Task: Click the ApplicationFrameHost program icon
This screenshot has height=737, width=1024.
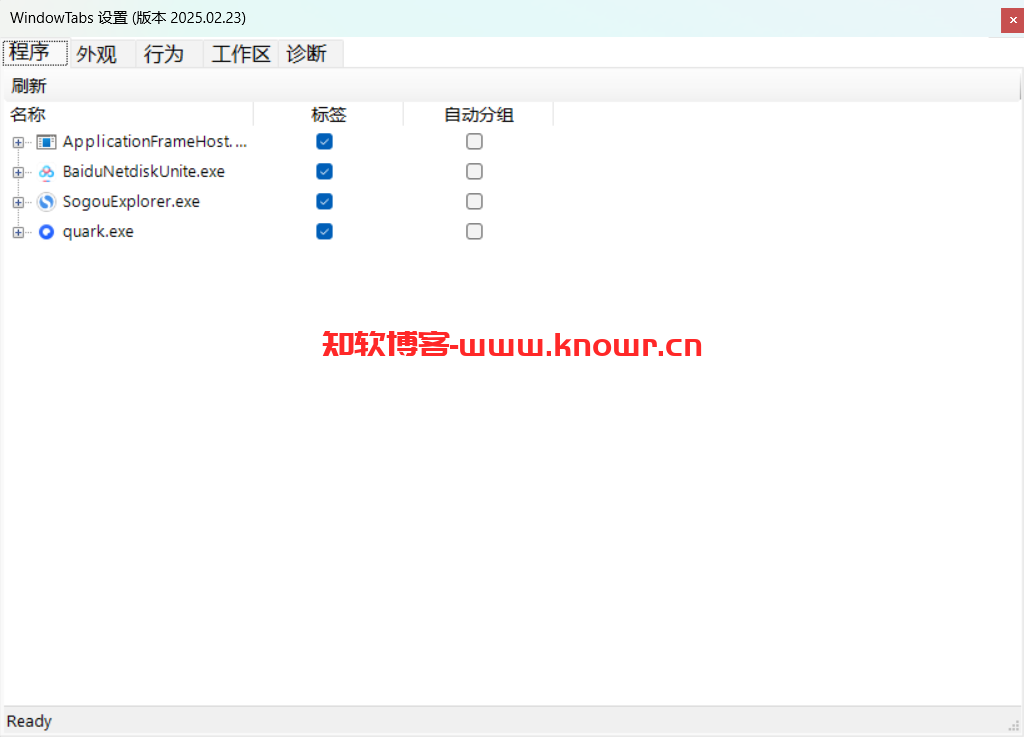Action: 46,142
